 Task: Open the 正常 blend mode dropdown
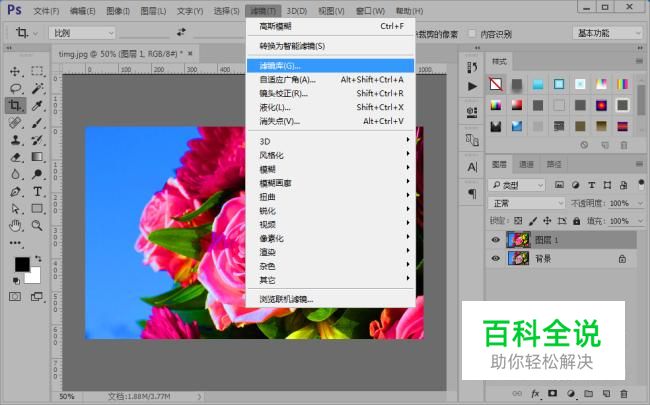[x=526, y=204]
